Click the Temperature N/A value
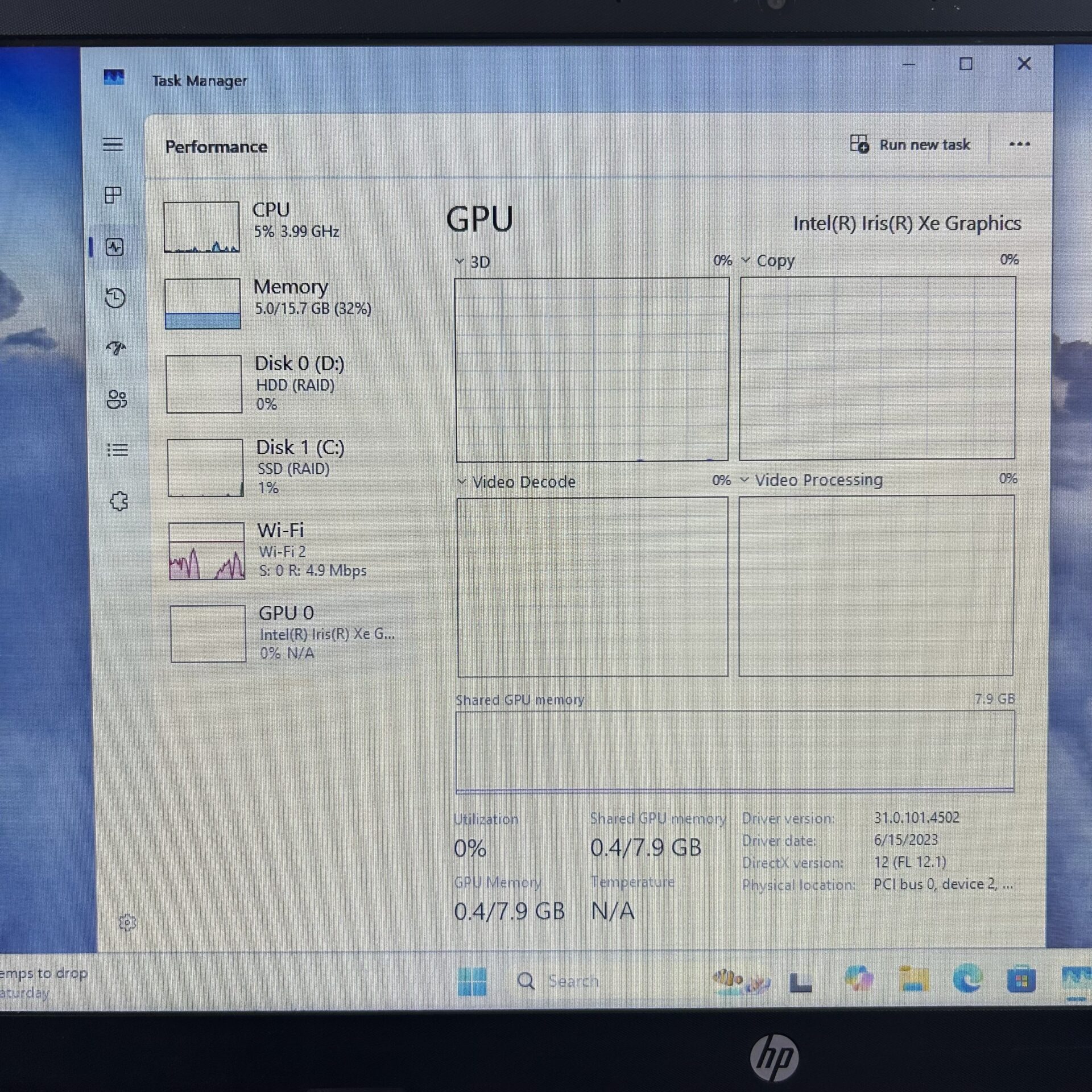This screenshot has width=1092, height=1092. 613,911
